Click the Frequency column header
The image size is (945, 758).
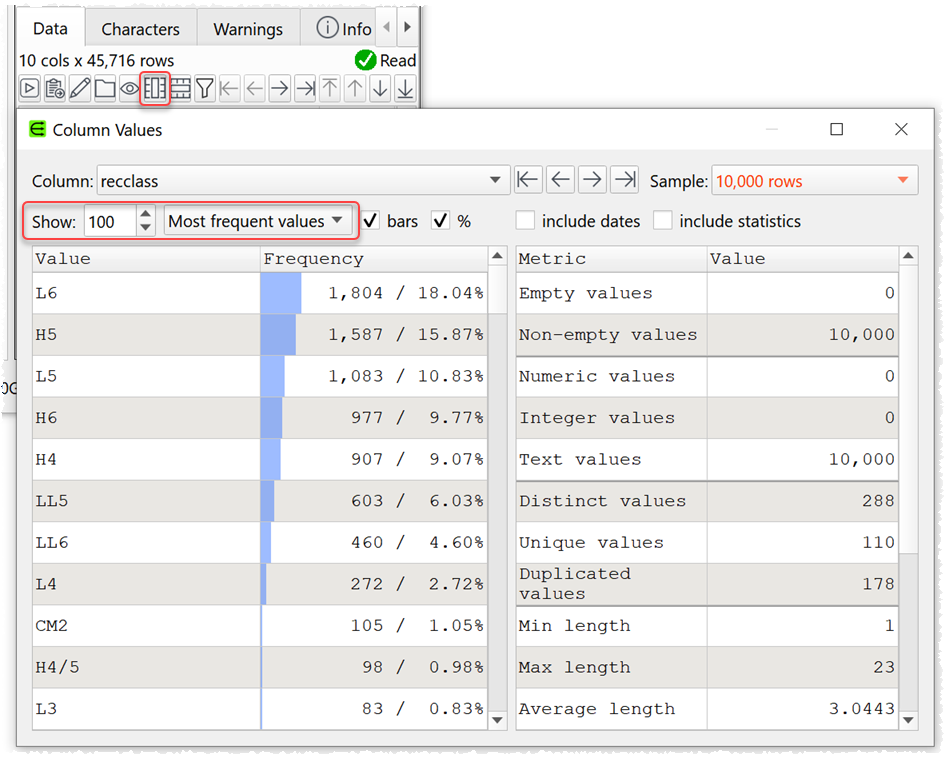[x=373, y=259]
